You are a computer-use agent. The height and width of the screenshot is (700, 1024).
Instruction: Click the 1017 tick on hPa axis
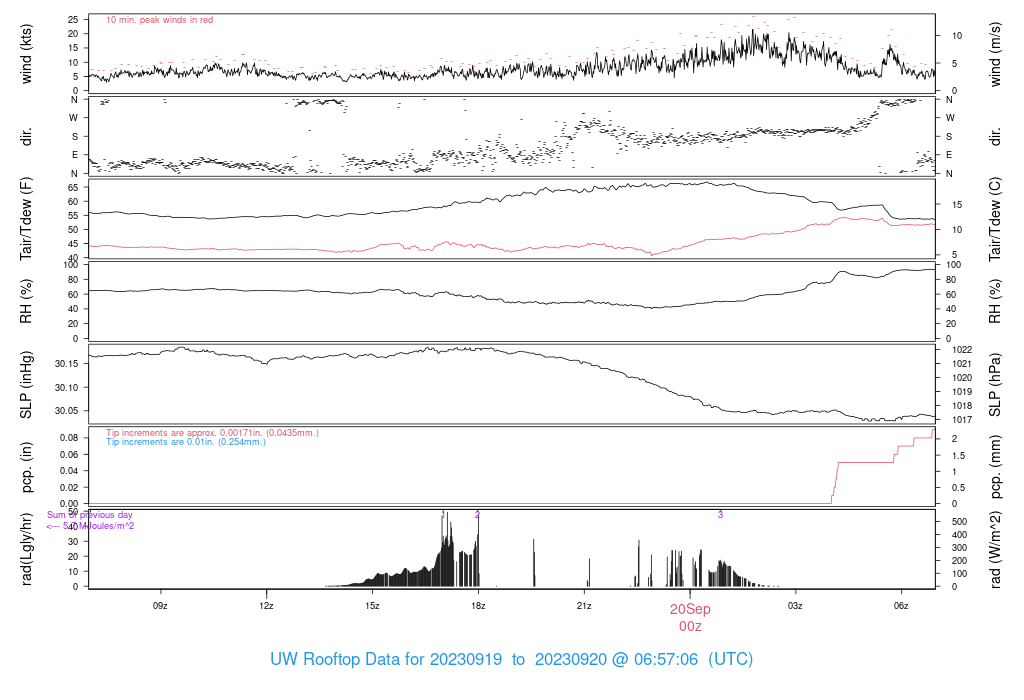point(963,420)
